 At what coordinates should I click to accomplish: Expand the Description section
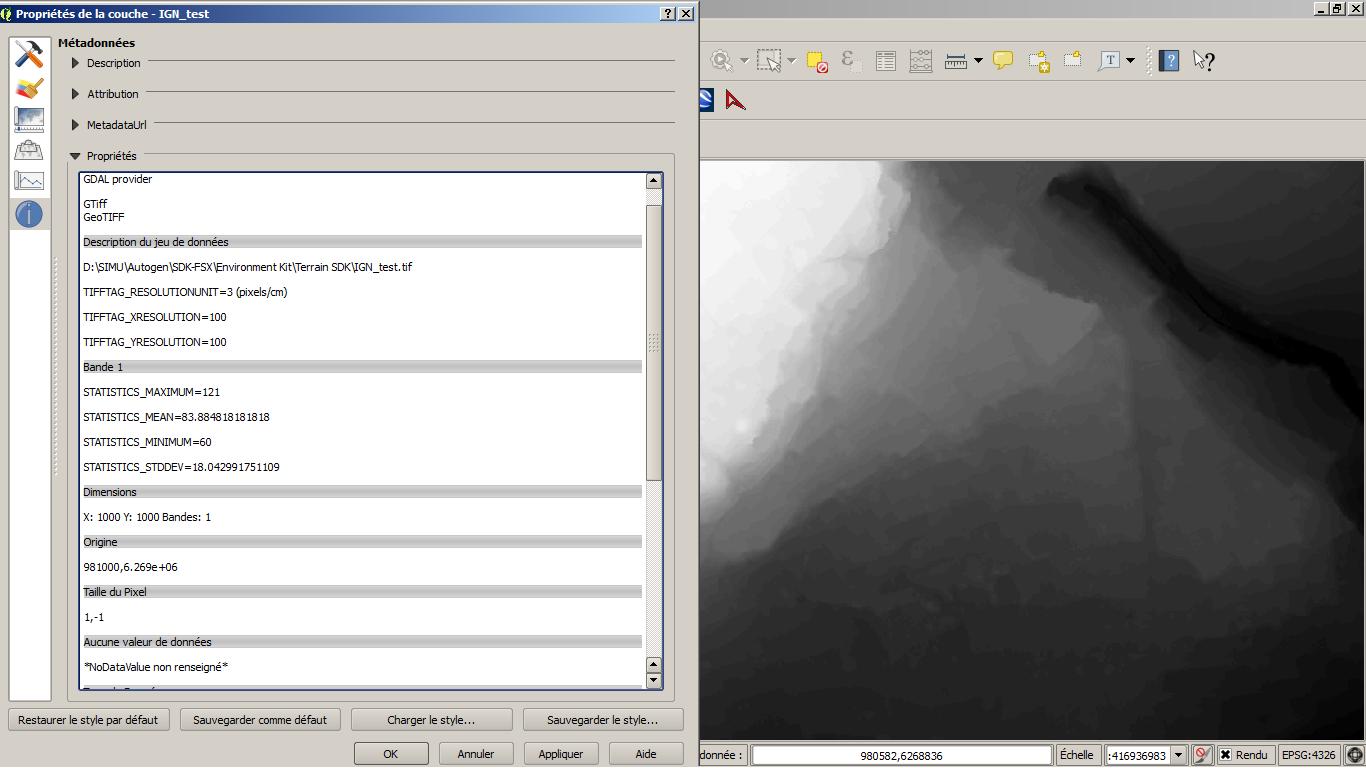[76, 63]
